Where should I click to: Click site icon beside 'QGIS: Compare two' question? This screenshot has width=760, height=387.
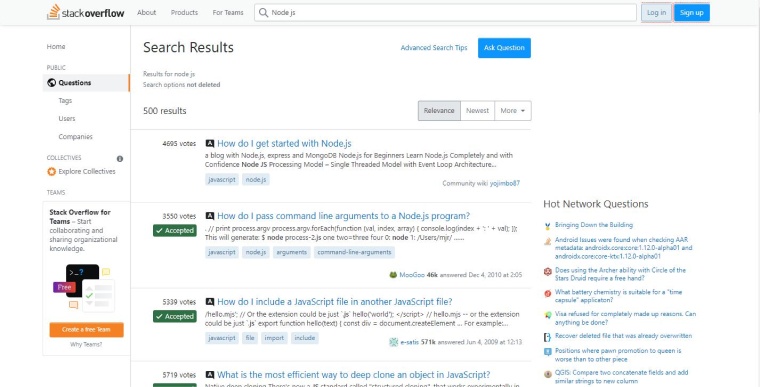point(548,374)
